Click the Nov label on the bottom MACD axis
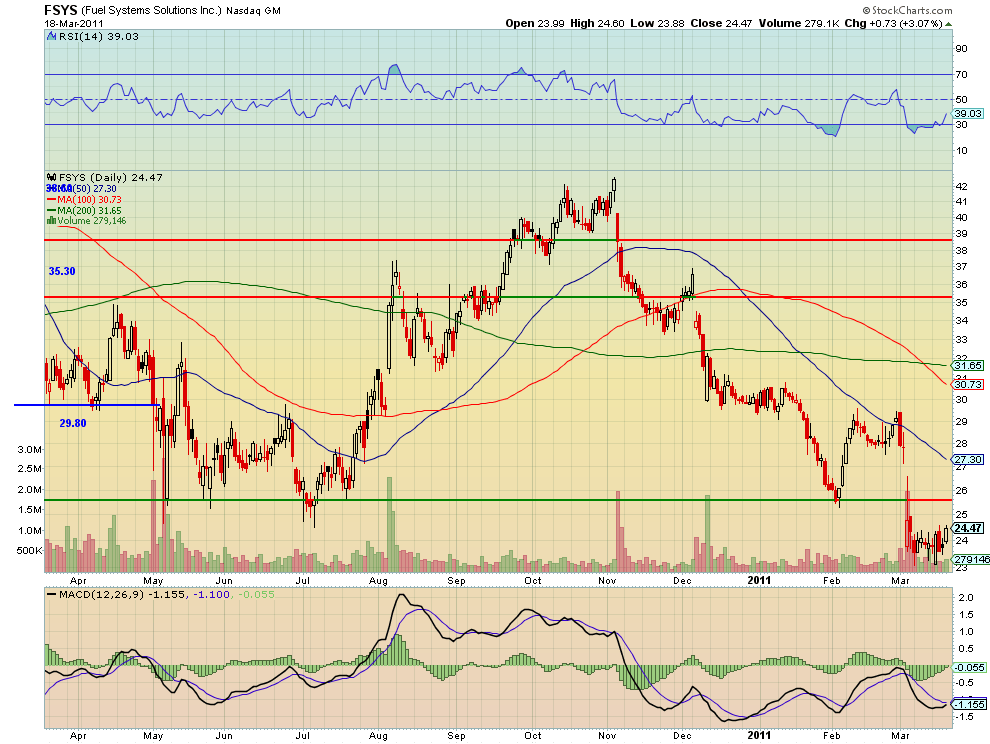The width and height of the screenshot is (990, 744). click(607, 735)
